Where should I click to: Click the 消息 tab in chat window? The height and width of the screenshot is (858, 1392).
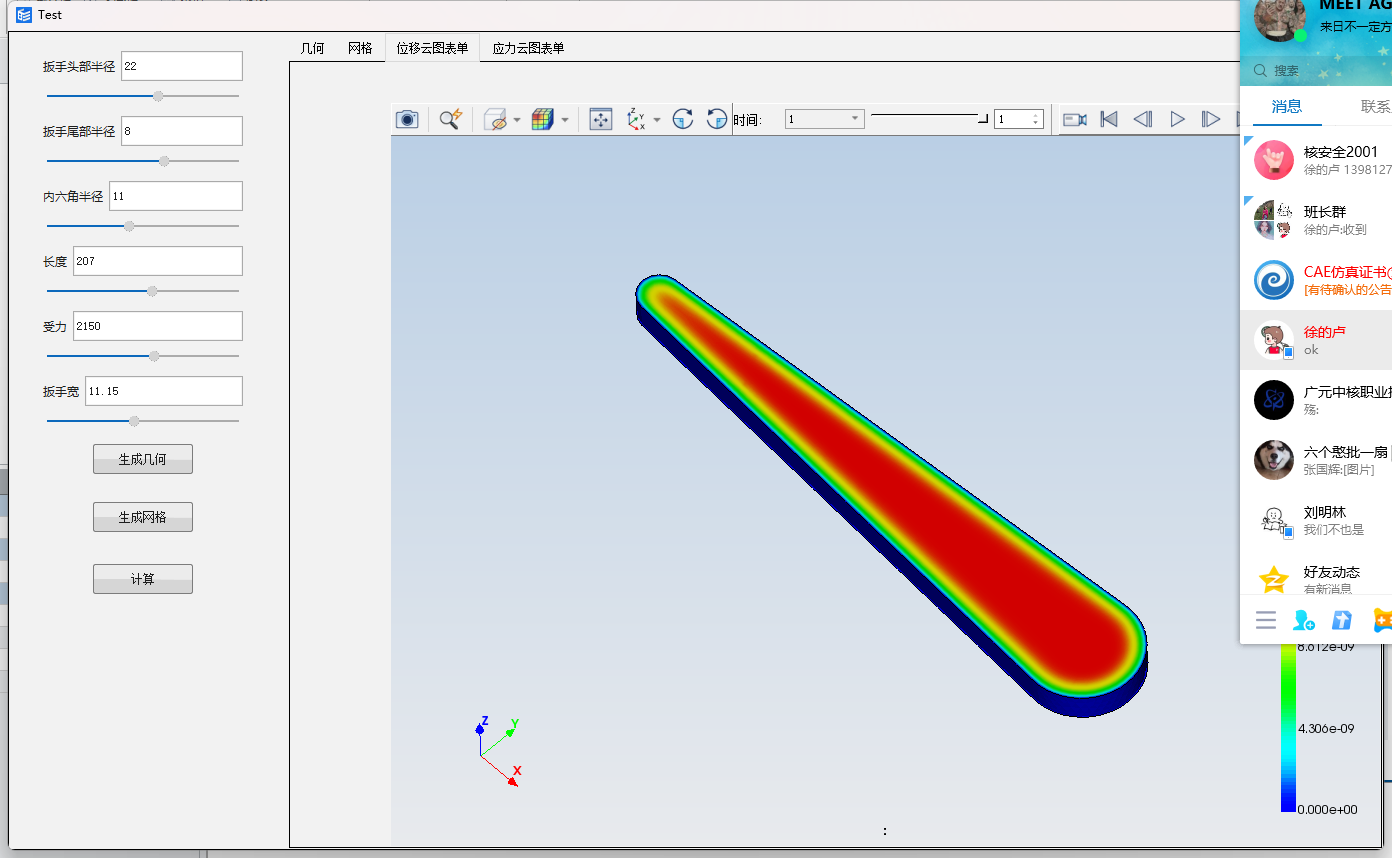pos(1287,107)
